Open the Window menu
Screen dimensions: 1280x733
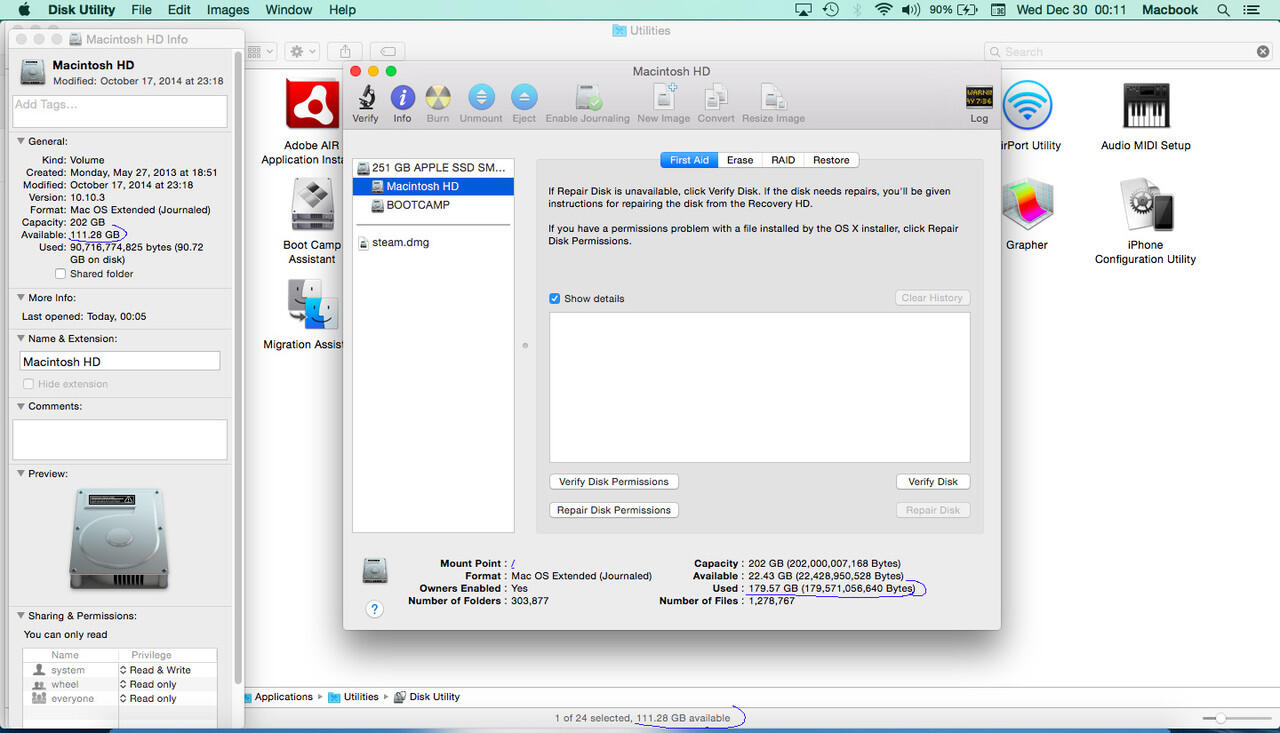pyautogui.click(x=289, y=10)
